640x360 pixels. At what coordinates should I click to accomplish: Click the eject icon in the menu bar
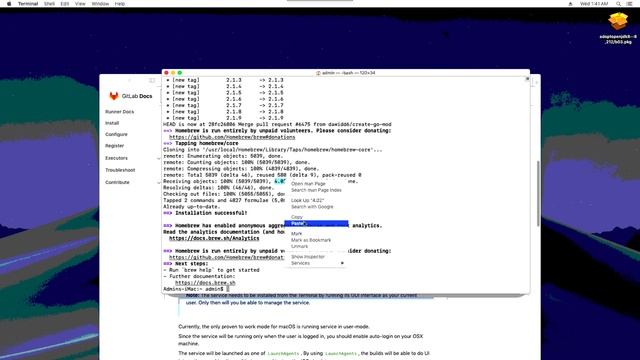tap(570, 4)
